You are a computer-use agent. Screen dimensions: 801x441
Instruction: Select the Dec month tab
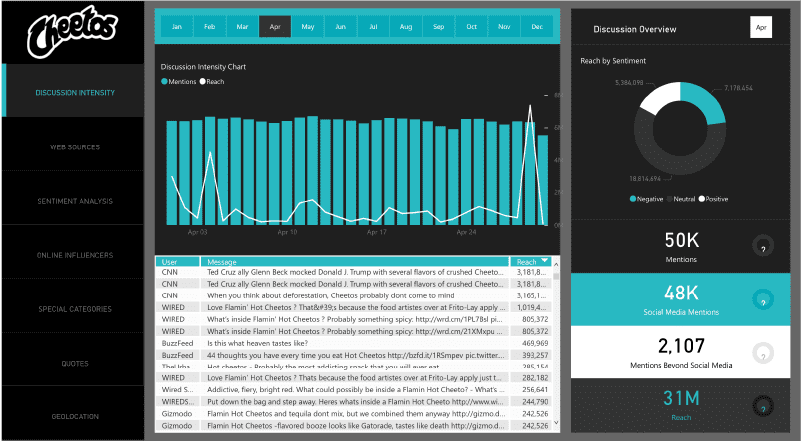pos(536,27)
